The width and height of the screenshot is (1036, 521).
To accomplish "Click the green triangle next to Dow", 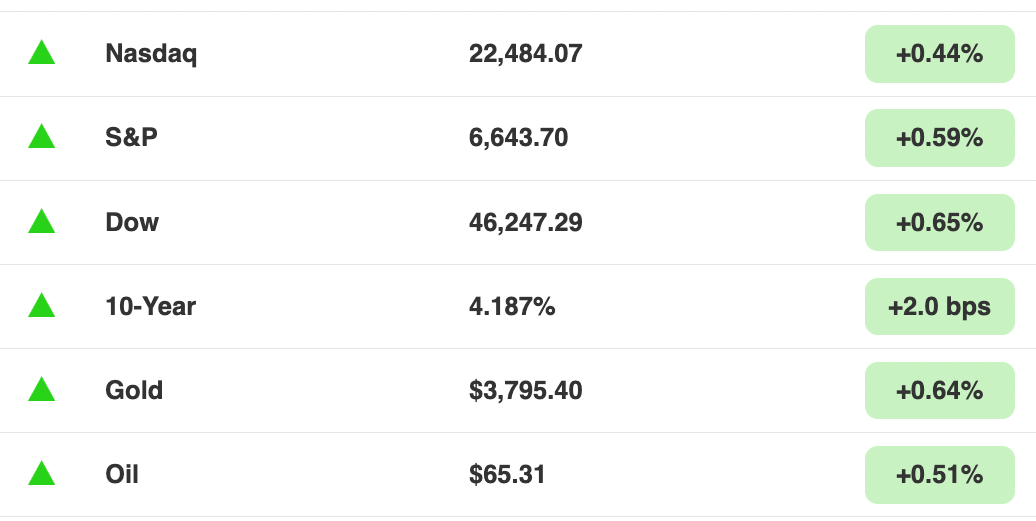I will [x=42, y=221].
